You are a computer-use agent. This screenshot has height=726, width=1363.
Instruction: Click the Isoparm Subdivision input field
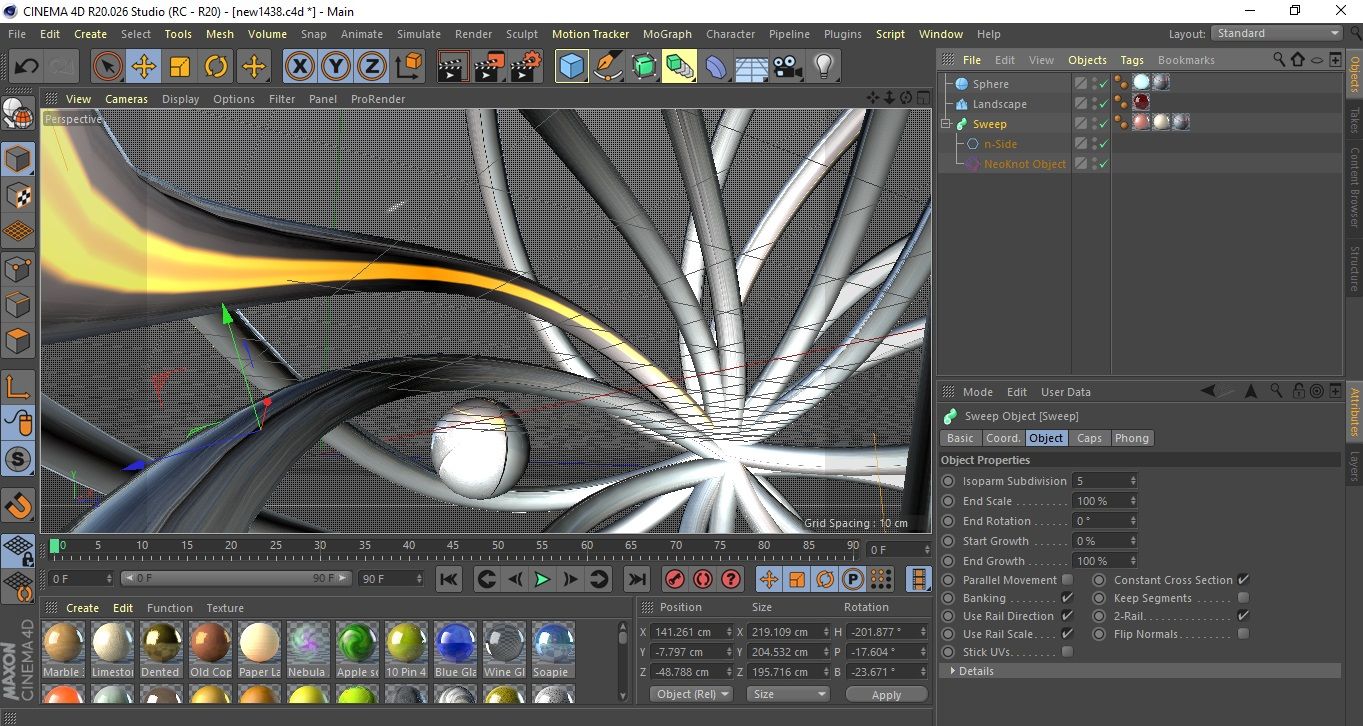tap(1100, 481)
